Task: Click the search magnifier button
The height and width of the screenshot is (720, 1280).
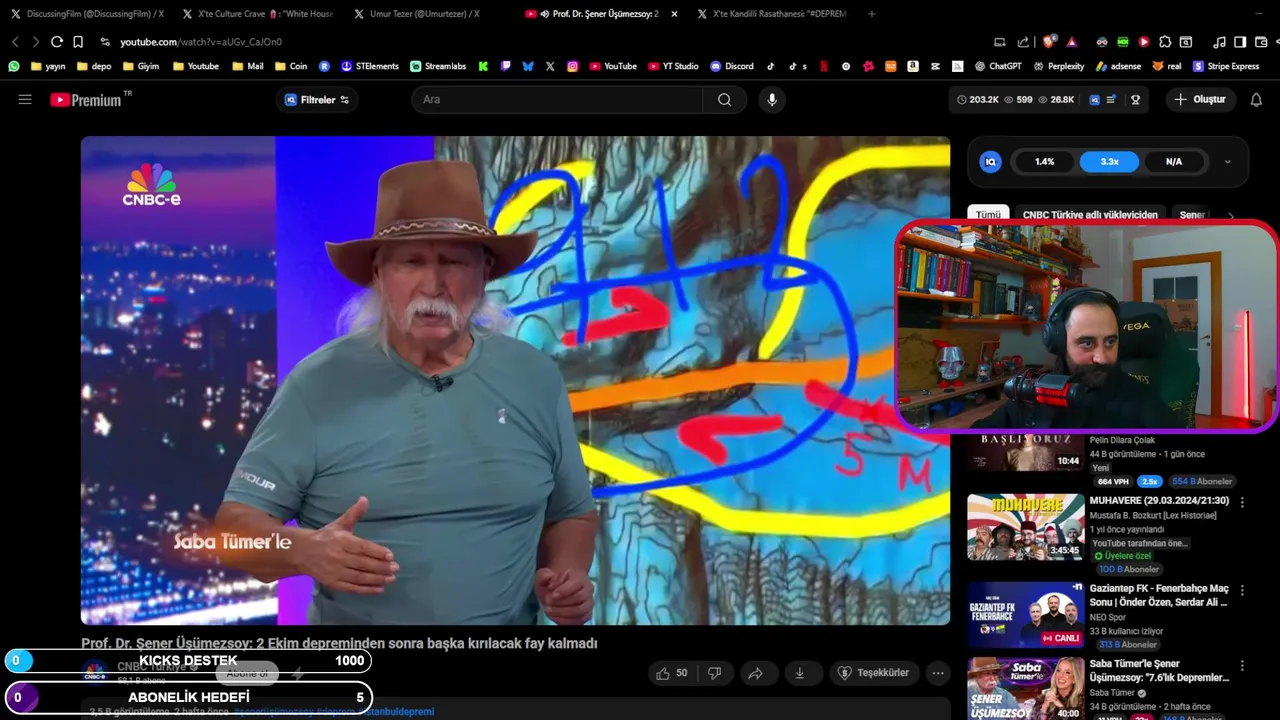Action: click(x=724, y=100)
